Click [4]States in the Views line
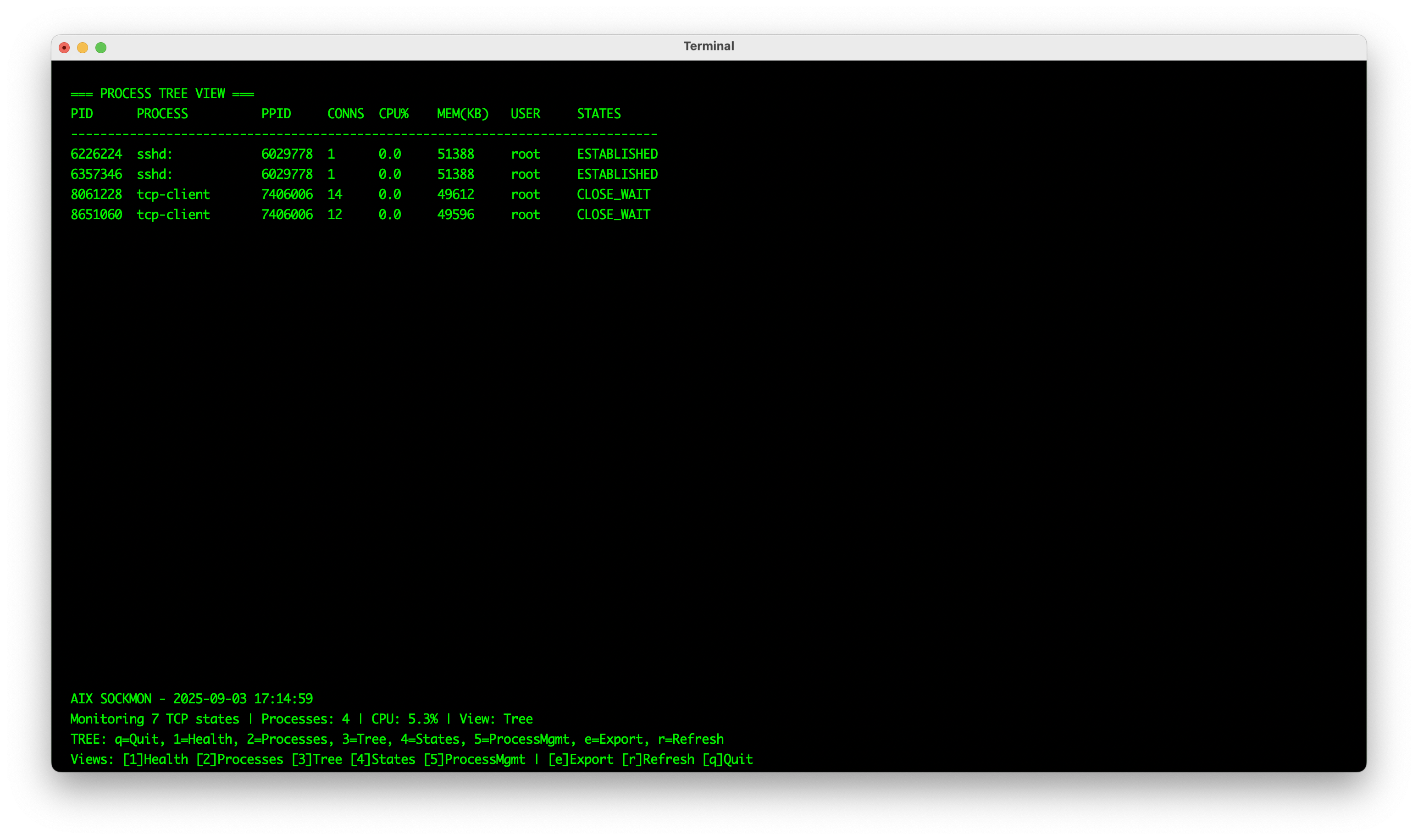Screen dimensions: 1418x840 coord(382,760)
